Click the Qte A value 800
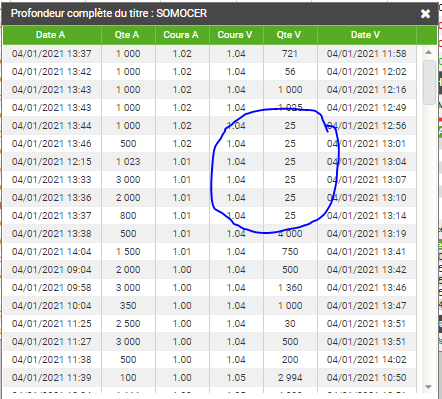Image resolution: width=442 pixels, height=399 pixels. 128,216
